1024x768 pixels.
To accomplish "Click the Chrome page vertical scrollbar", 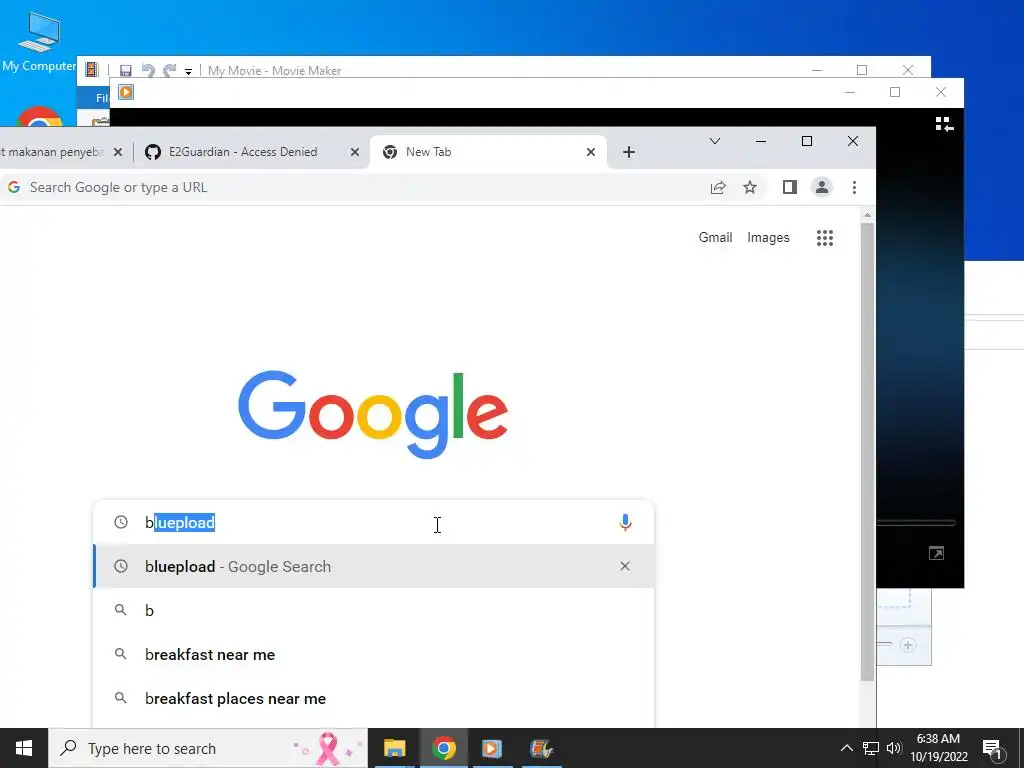I will pos(867,451).
